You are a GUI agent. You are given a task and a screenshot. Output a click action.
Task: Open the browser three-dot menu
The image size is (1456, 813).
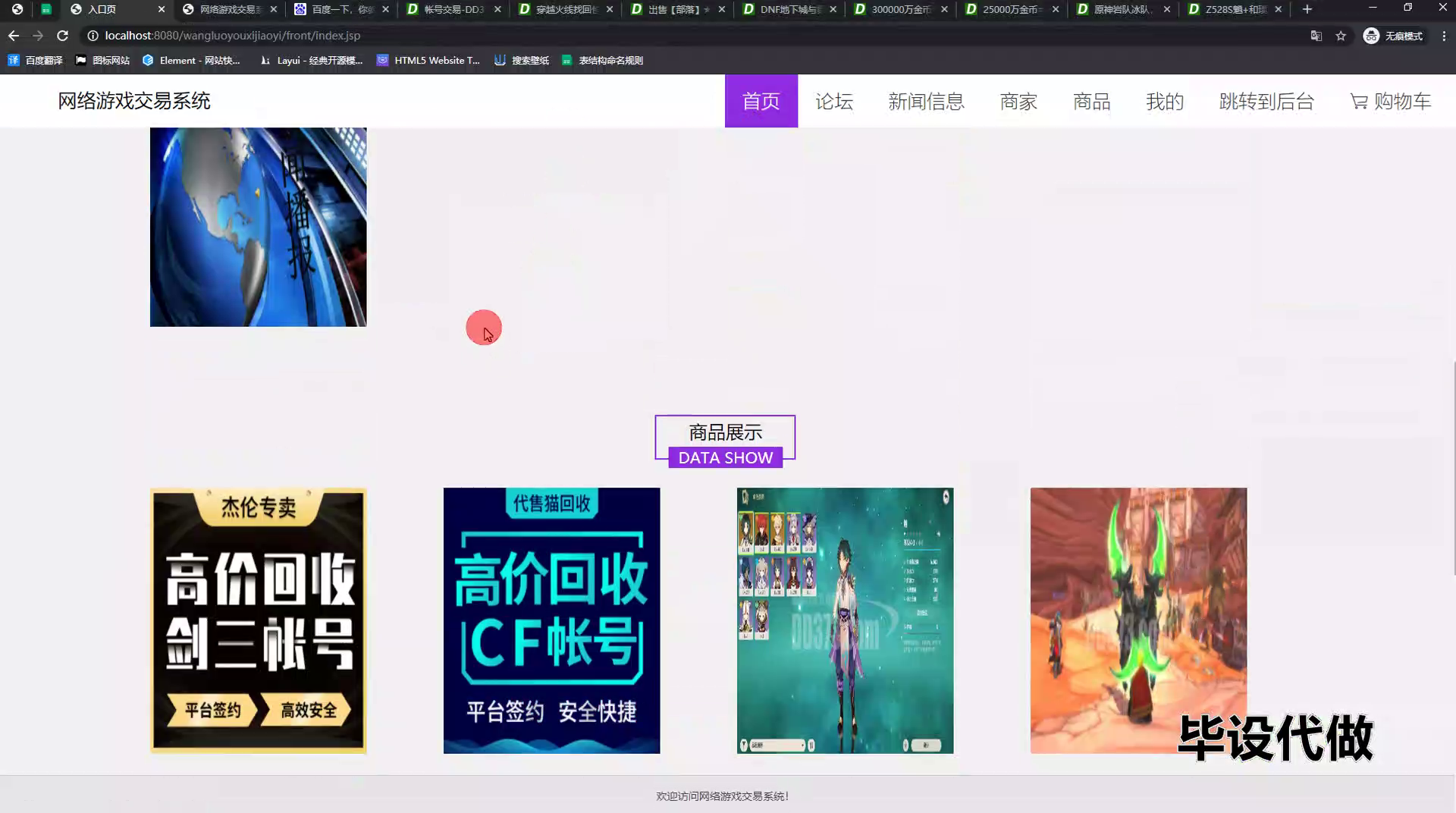coord(1444,36)
